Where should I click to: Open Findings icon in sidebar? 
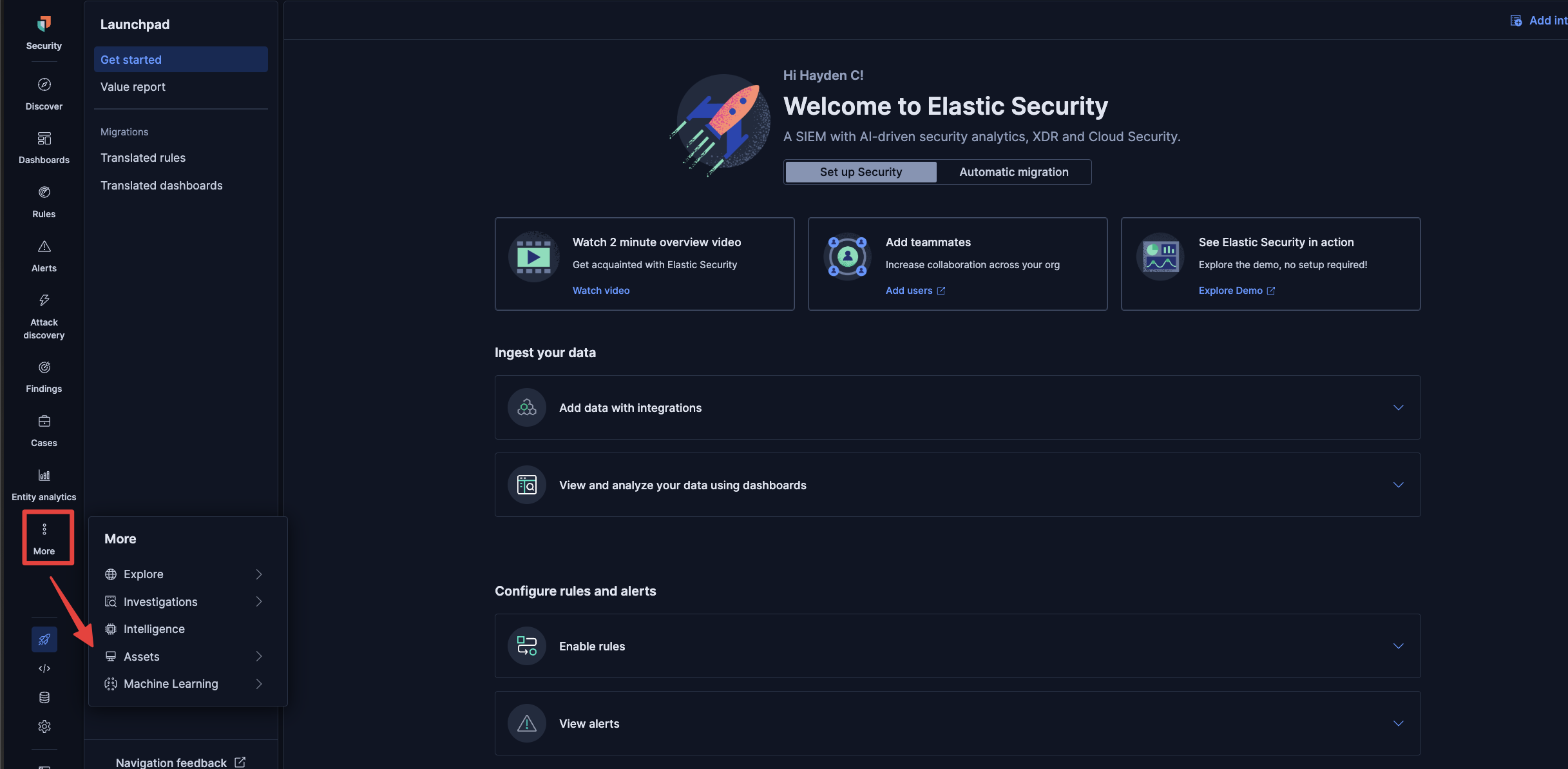(44, 367)
